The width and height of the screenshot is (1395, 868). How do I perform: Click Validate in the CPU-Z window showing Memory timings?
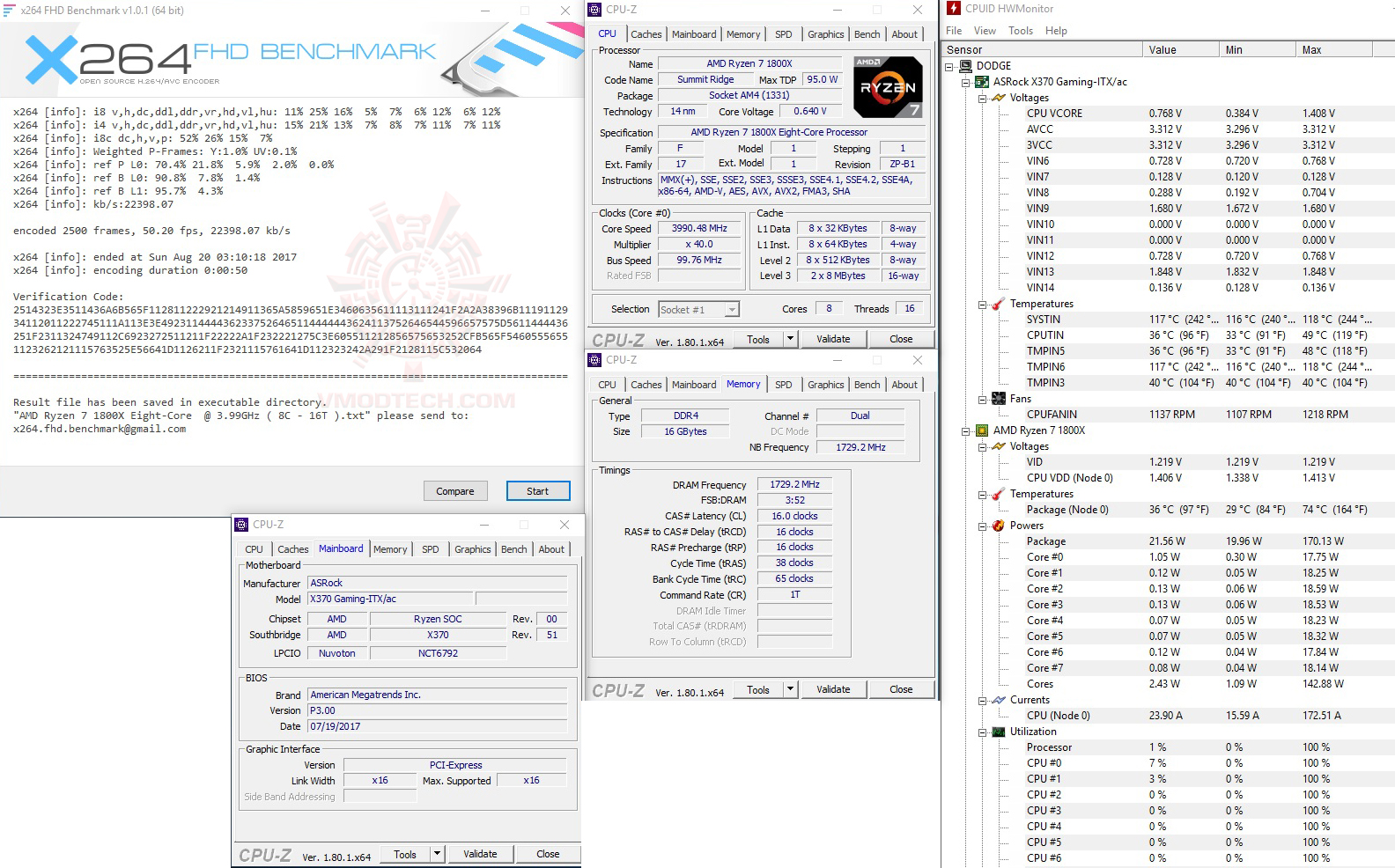[833, 689]
